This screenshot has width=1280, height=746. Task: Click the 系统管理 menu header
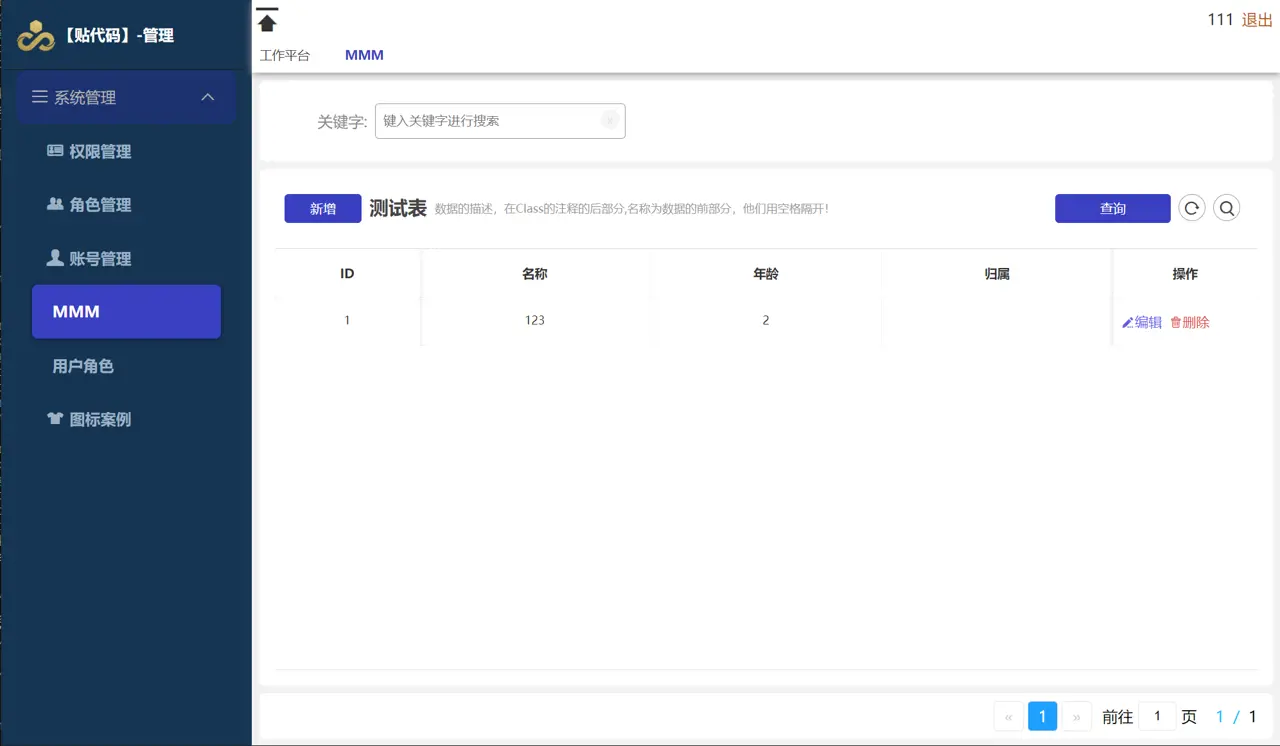[x=126, y=97]
